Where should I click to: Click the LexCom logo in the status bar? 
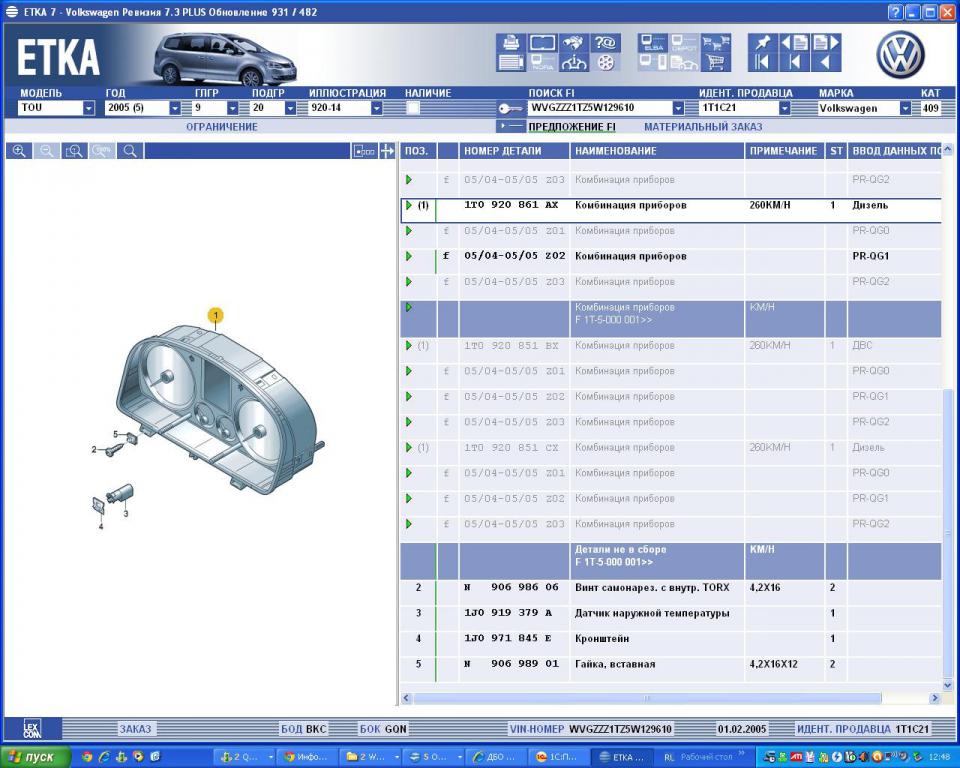pos(32,729)
